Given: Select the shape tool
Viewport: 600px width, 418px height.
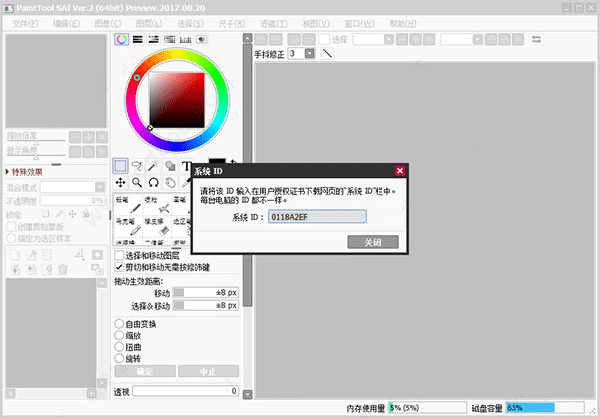Looking at the screenshot, I should pyautogui.click(x=170, y=166).
